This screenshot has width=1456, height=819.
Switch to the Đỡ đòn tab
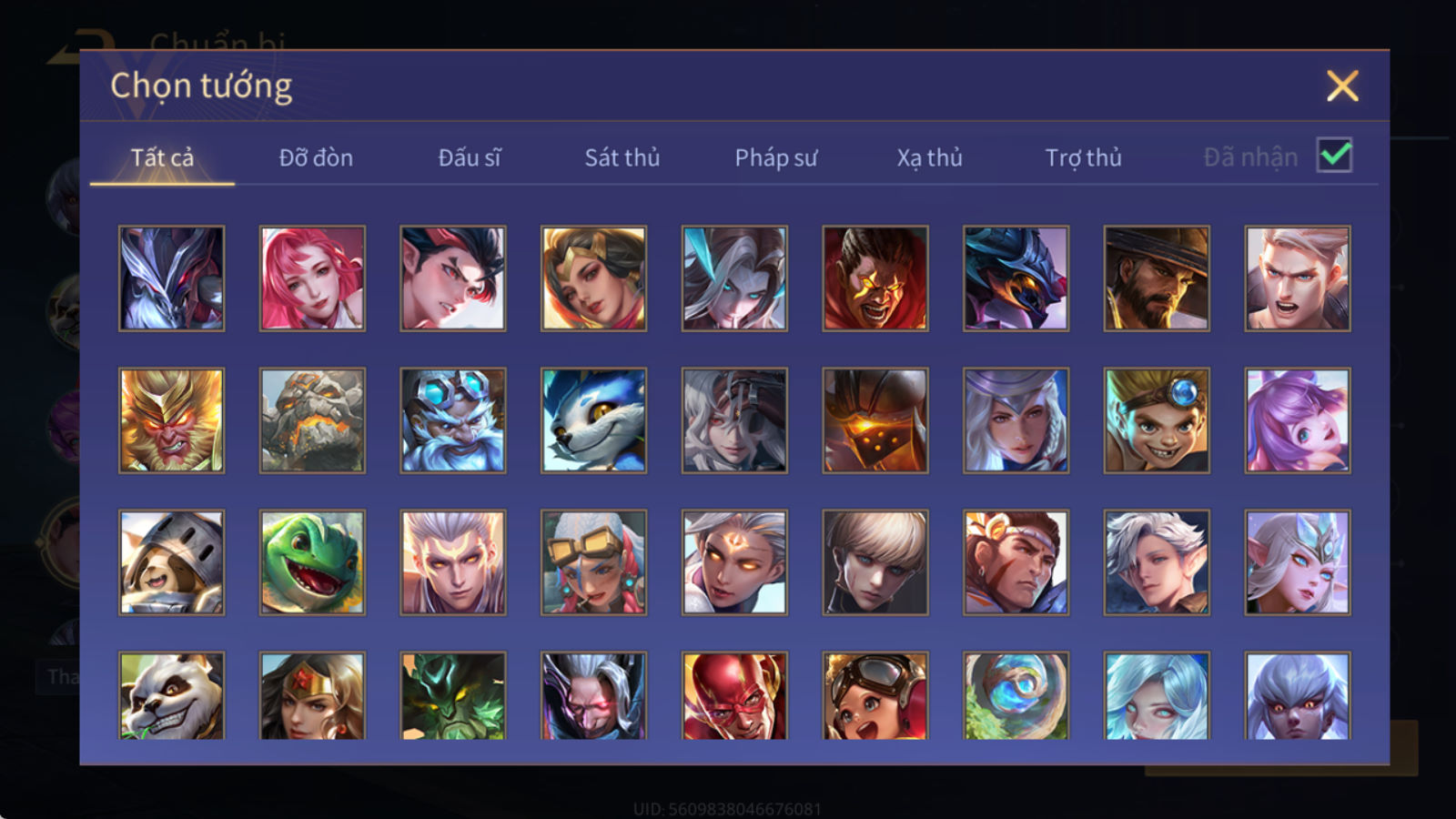[316, 157]
